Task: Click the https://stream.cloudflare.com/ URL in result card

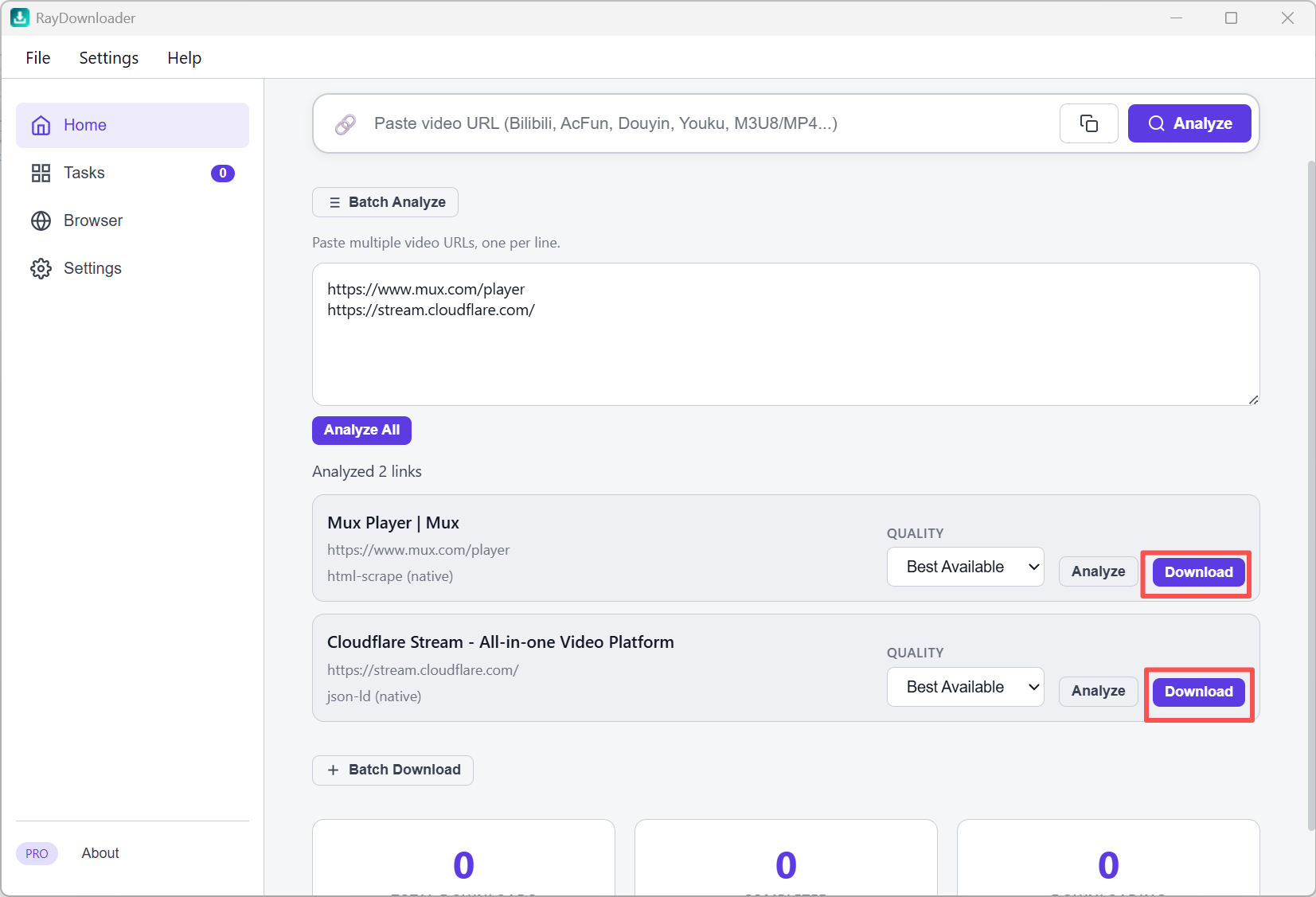Action: click(x=423, y=670)
